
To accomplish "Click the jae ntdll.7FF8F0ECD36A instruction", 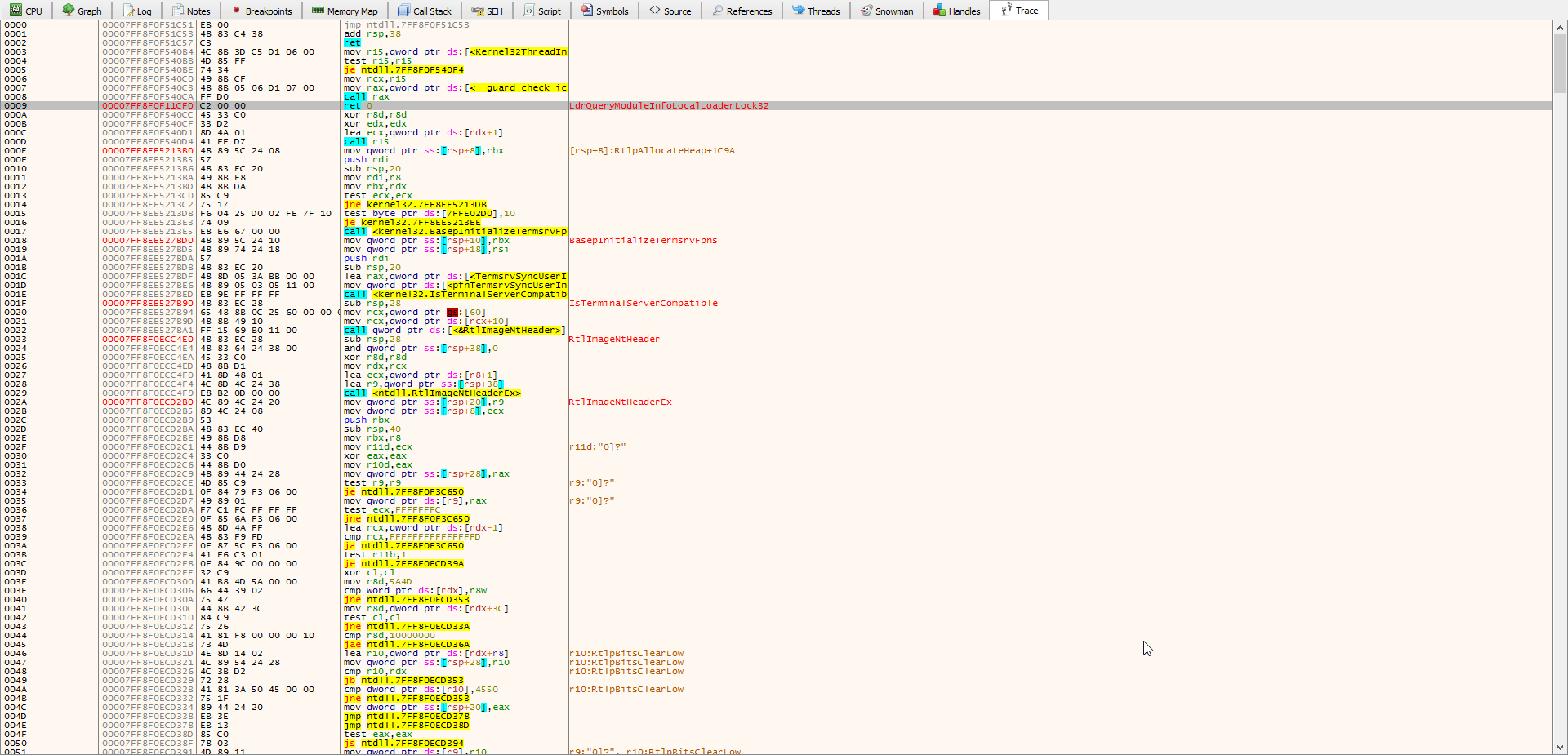I will (407, 644).
